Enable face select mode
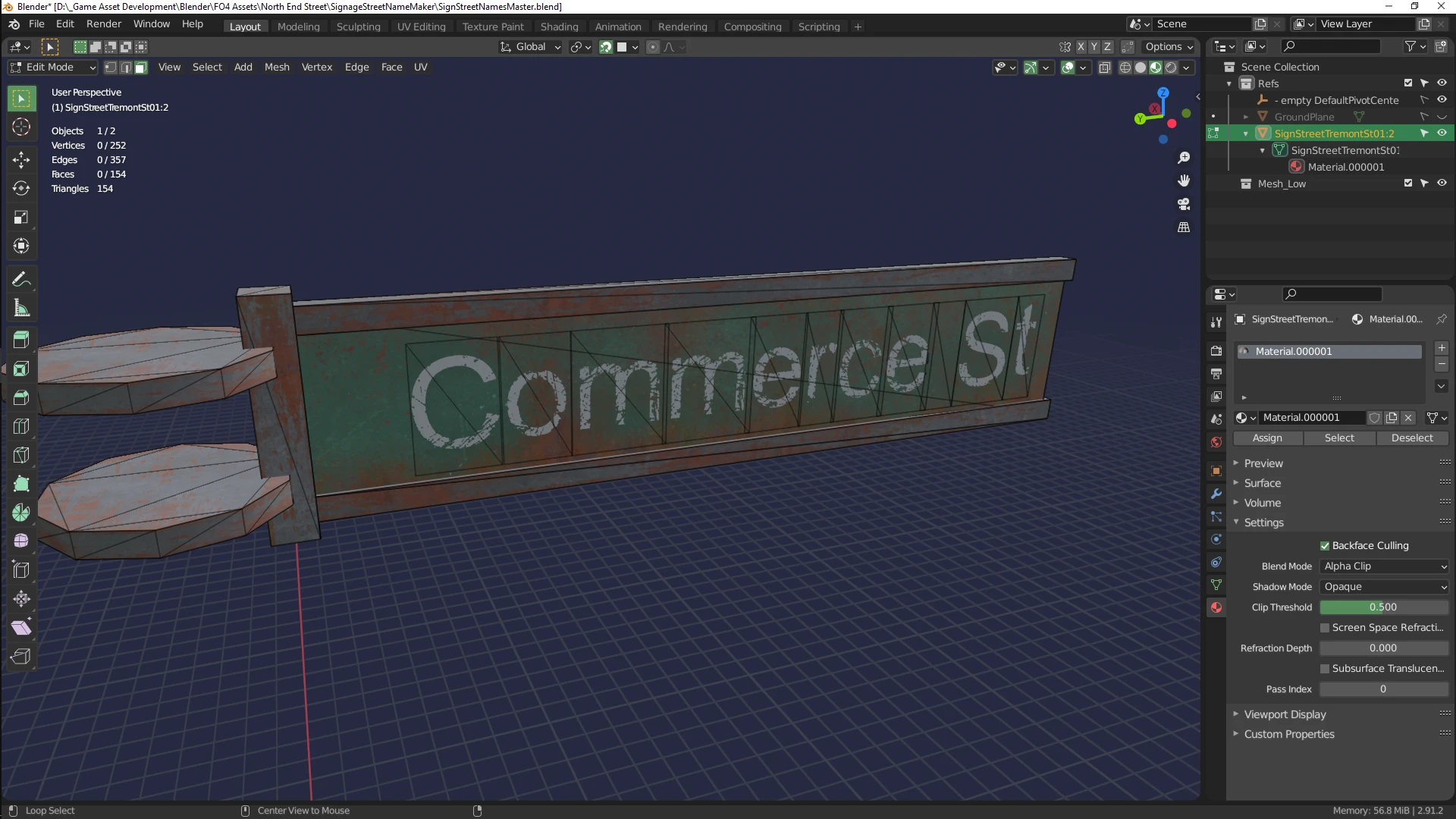 point(141,67)
